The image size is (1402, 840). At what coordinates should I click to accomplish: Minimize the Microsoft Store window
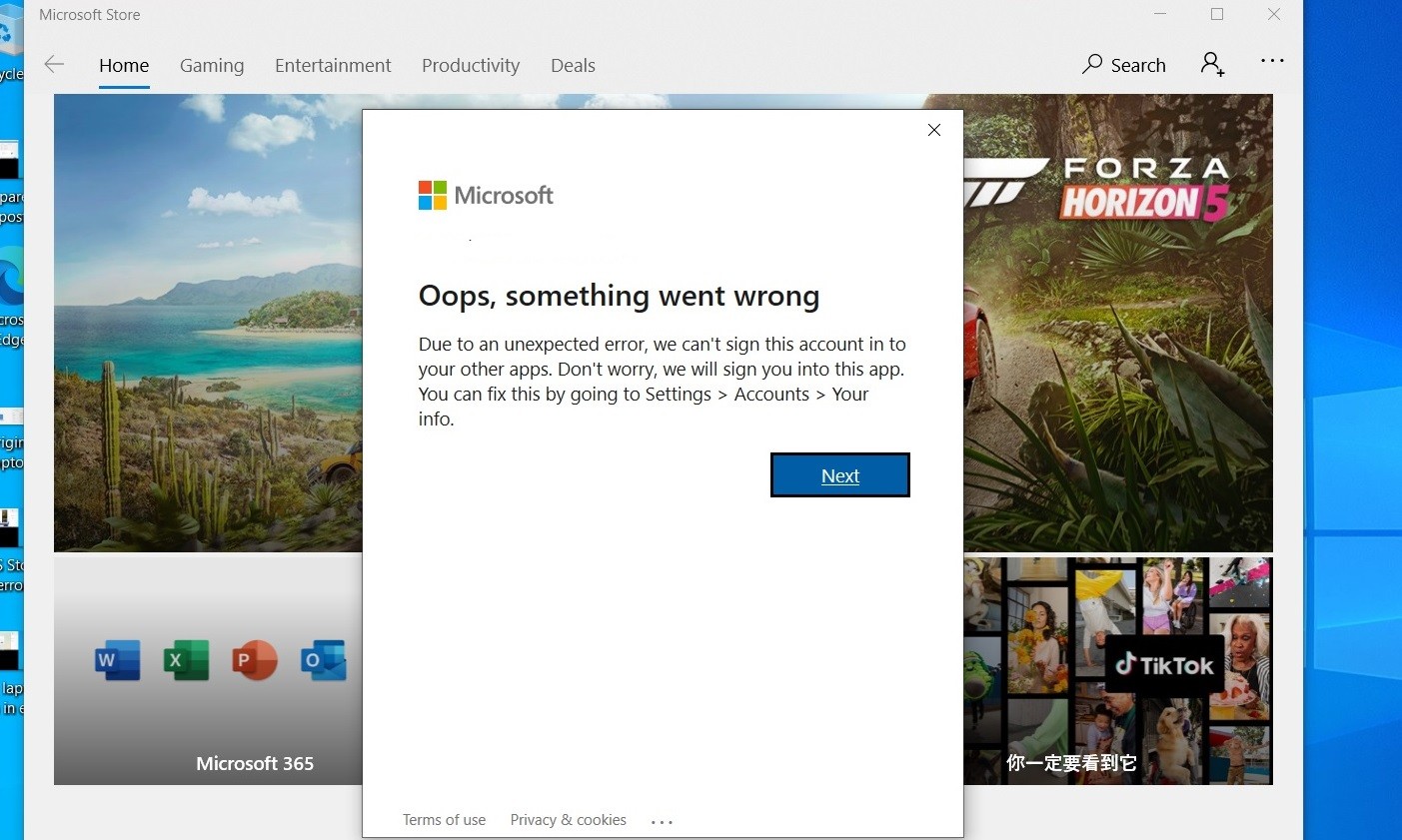pos(1160,14)
